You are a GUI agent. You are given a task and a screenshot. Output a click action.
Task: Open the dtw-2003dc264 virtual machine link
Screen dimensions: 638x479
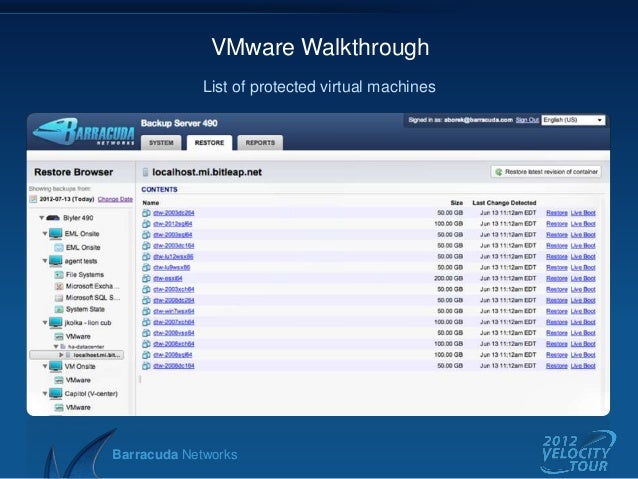[x=174, y=213]
